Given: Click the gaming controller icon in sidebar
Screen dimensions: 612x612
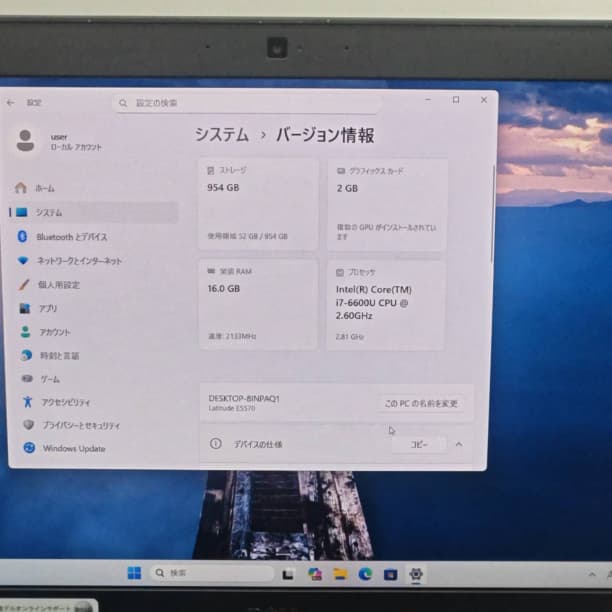Looking at the screenshot, I should (27, 379).
